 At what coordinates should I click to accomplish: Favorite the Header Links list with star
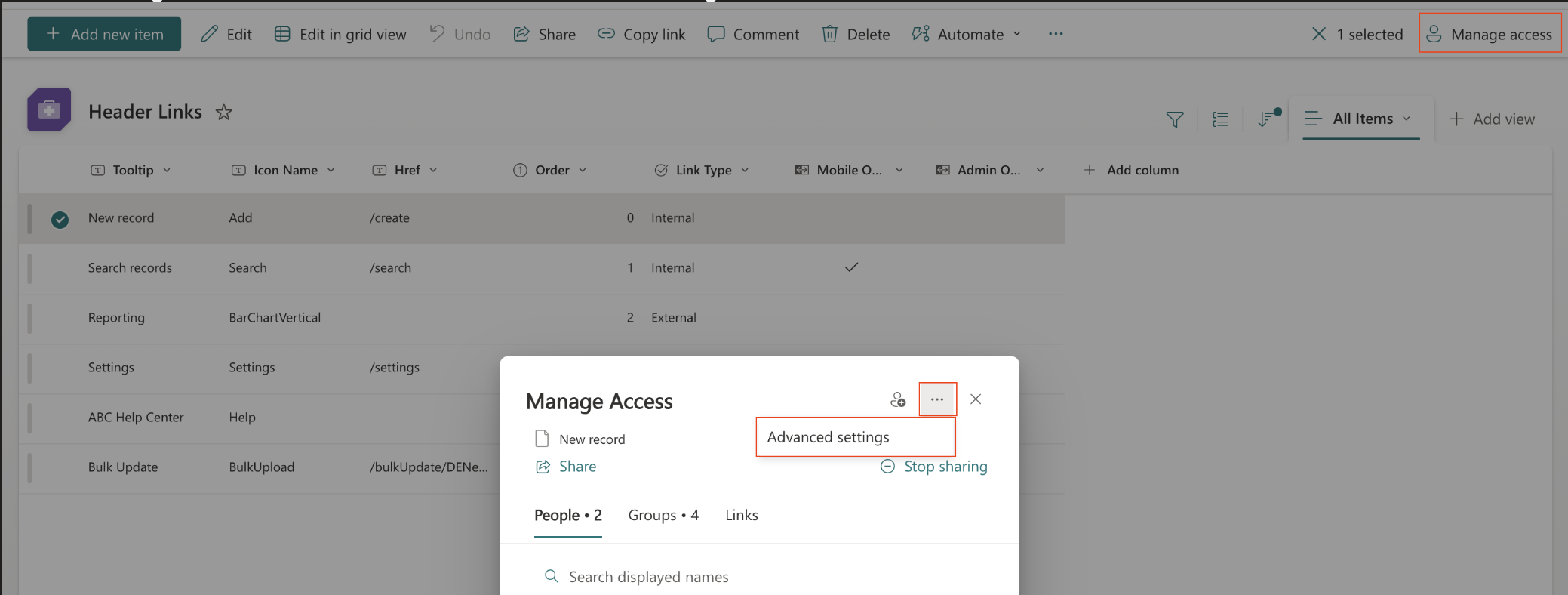(224, 113)
